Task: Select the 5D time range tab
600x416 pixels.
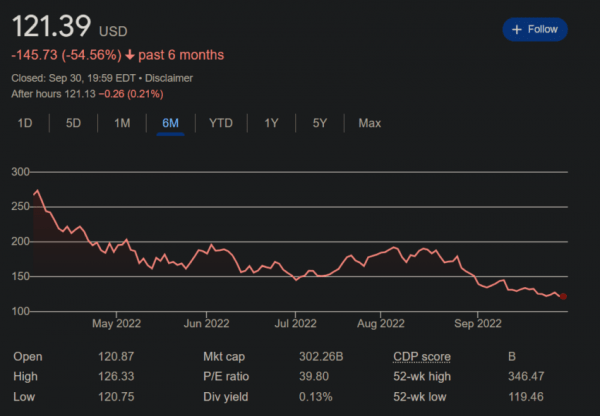Action: pos(73,123)
